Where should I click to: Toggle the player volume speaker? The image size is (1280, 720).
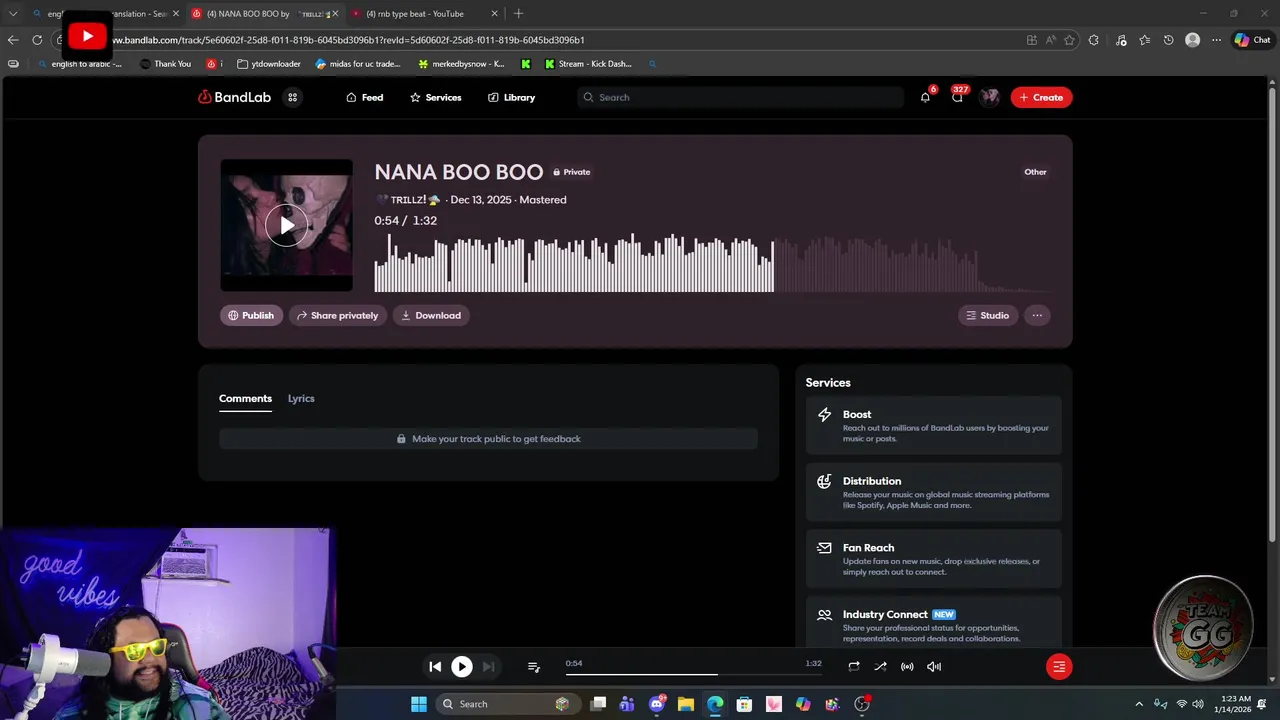[x=934, y=667]
